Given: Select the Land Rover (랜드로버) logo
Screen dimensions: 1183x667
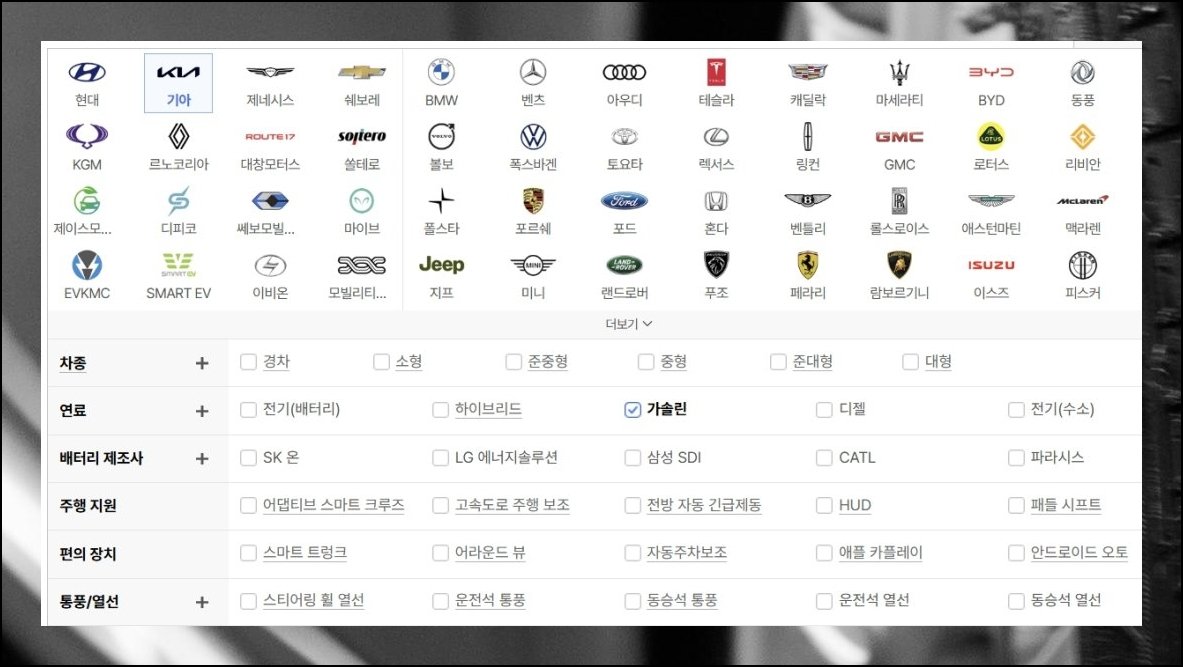Looking at the screenshot, I should [x=625, y=265].
